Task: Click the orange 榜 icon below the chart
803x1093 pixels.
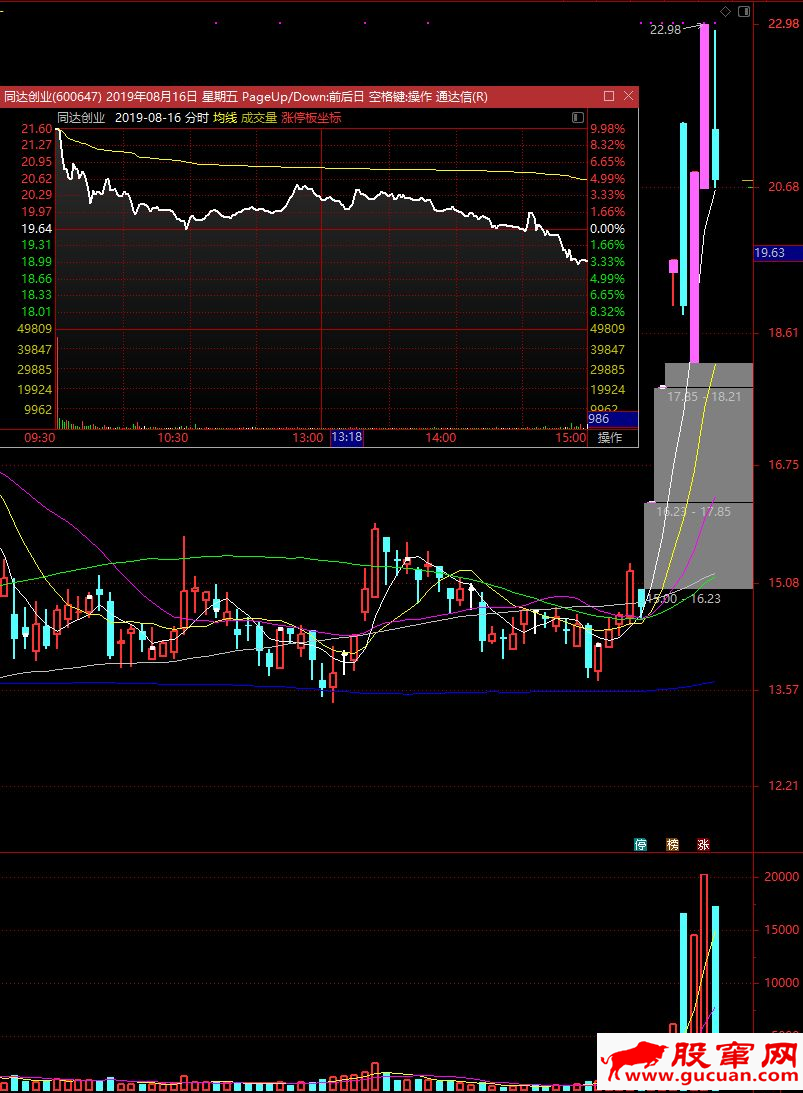Action: (x=672, y=844)
